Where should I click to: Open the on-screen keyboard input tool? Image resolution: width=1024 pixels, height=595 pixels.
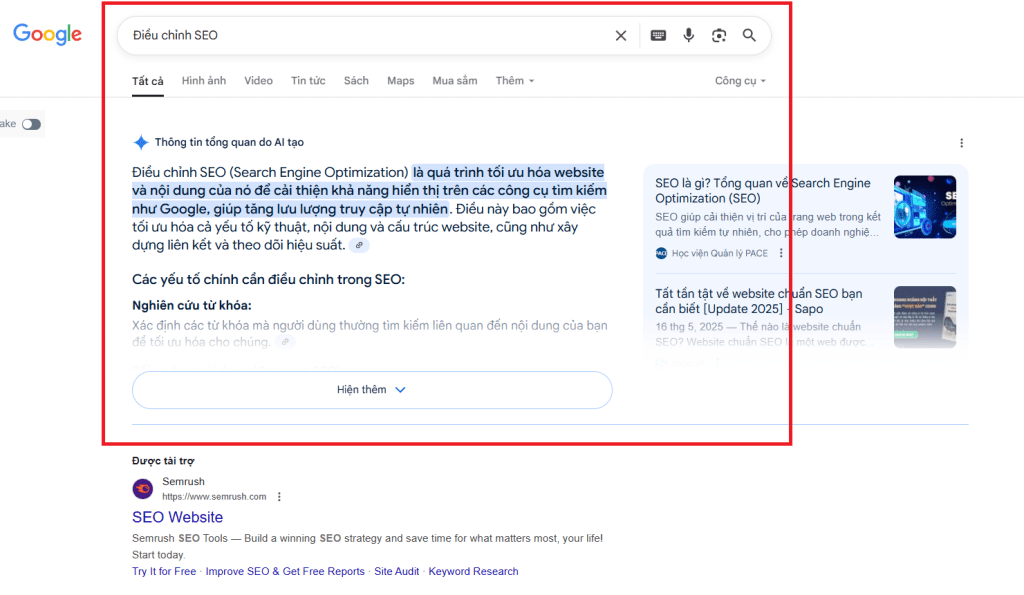tap(658, 36)
